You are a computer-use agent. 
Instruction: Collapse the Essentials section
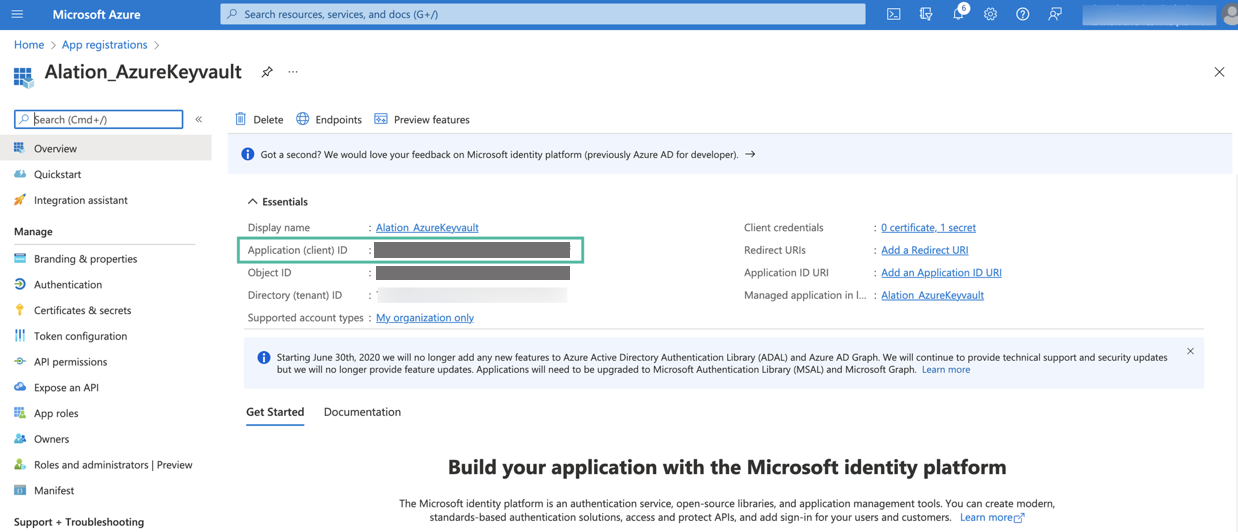(x=278, y=201)
